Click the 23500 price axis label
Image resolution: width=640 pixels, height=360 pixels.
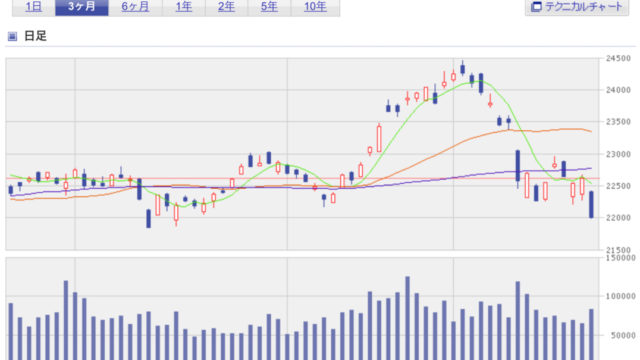tap(618, 122)
